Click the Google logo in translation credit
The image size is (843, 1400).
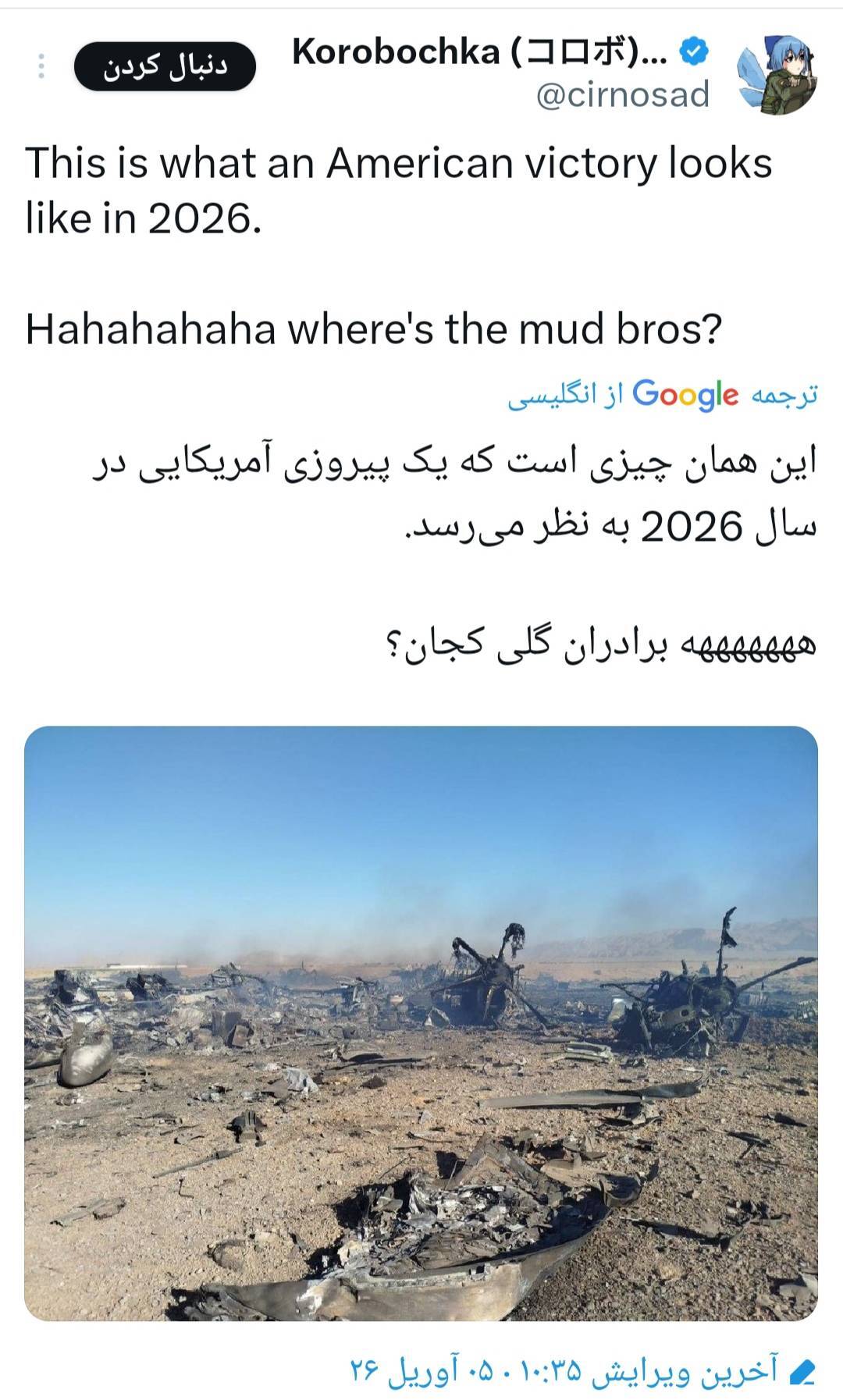click(685, 396)
